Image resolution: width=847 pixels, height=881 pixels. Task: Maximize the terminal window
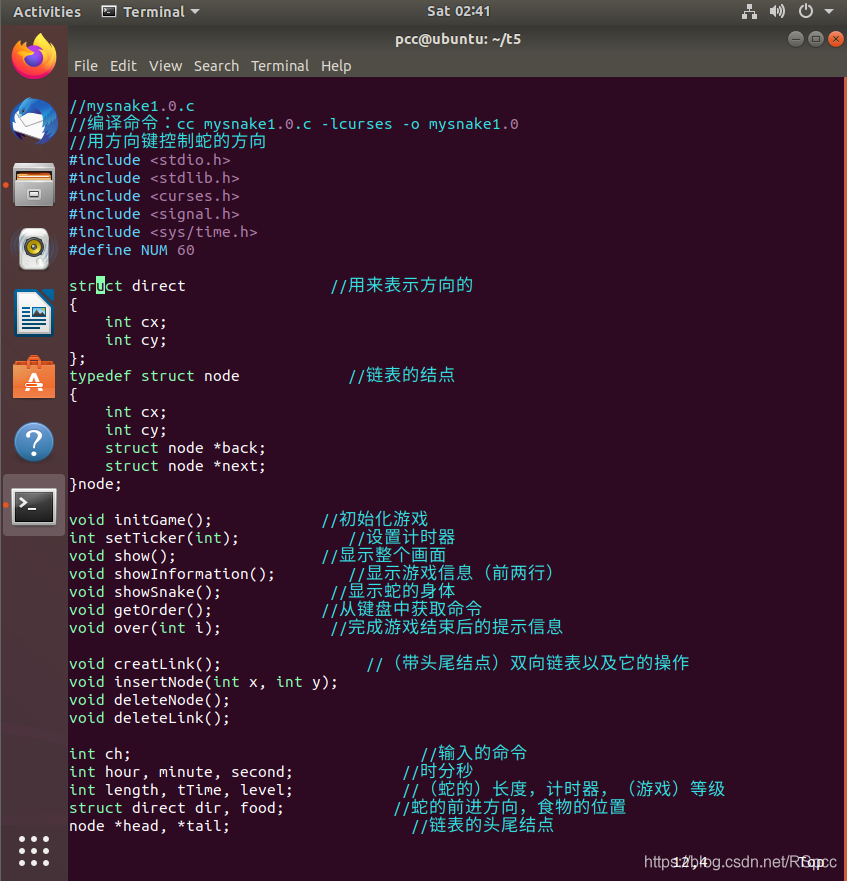(x=816, y=39)
